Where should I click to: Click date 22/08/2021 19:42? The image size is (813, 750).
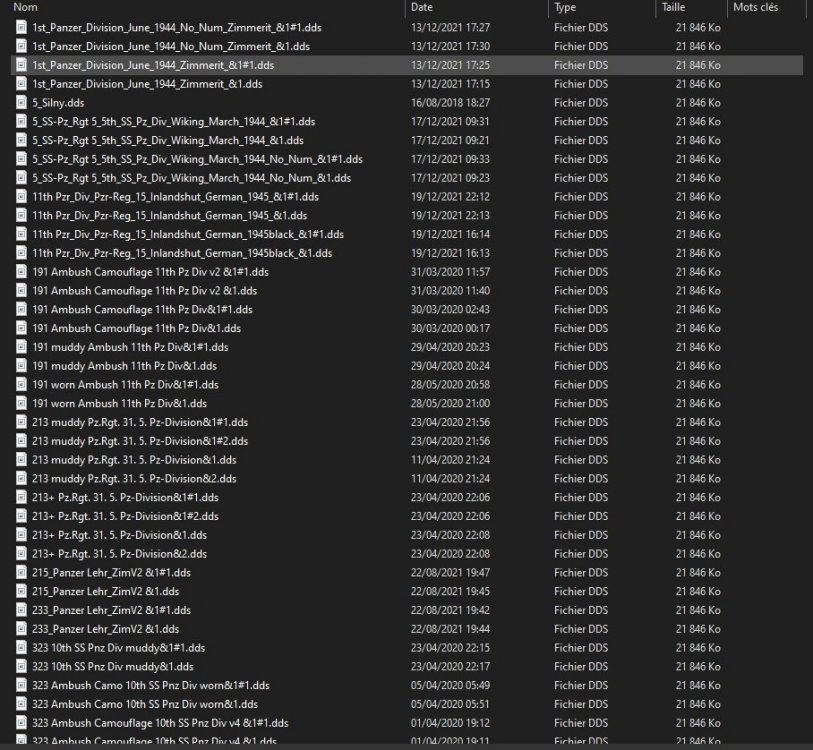pyautogui.click(x=450, y=610)
